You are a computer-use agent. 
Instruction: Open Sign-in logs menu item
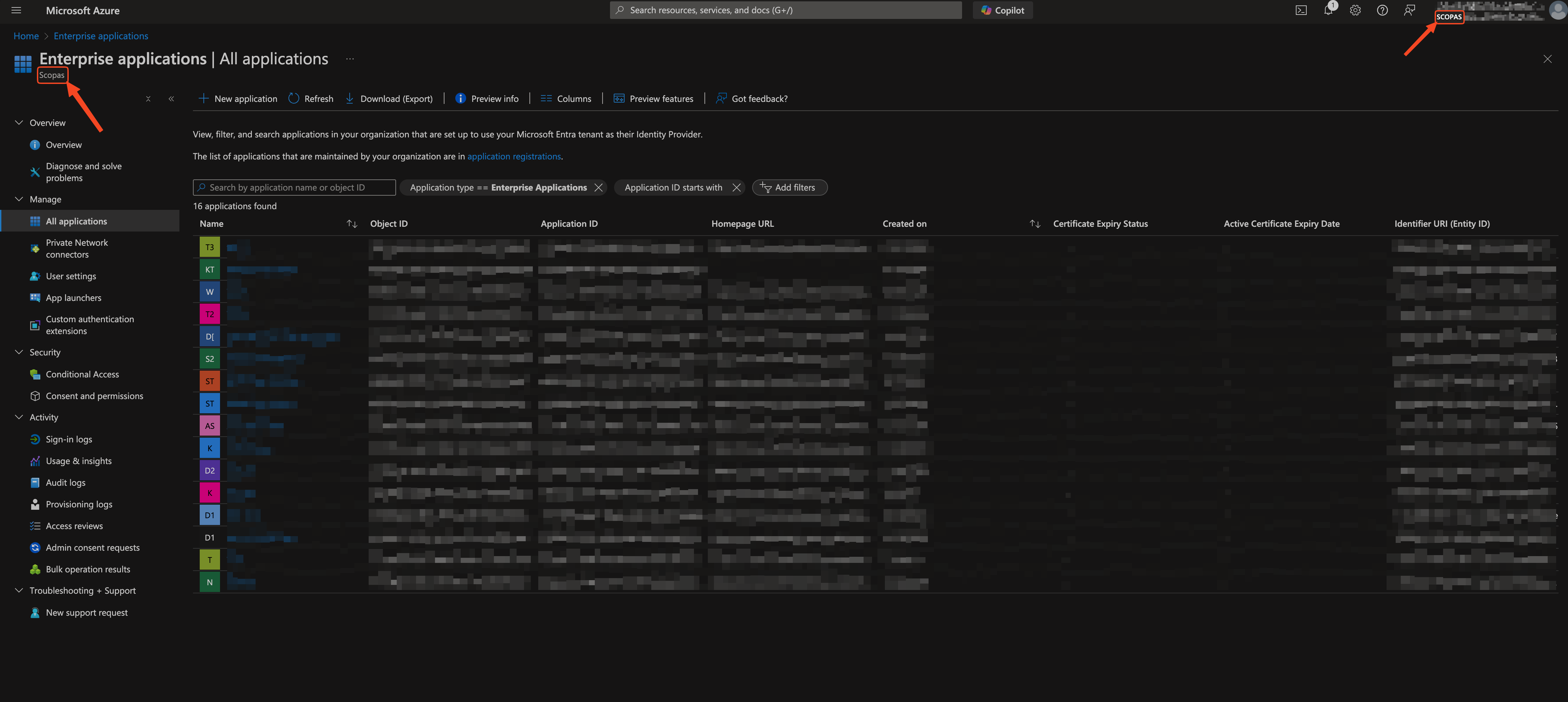[69, 440]
